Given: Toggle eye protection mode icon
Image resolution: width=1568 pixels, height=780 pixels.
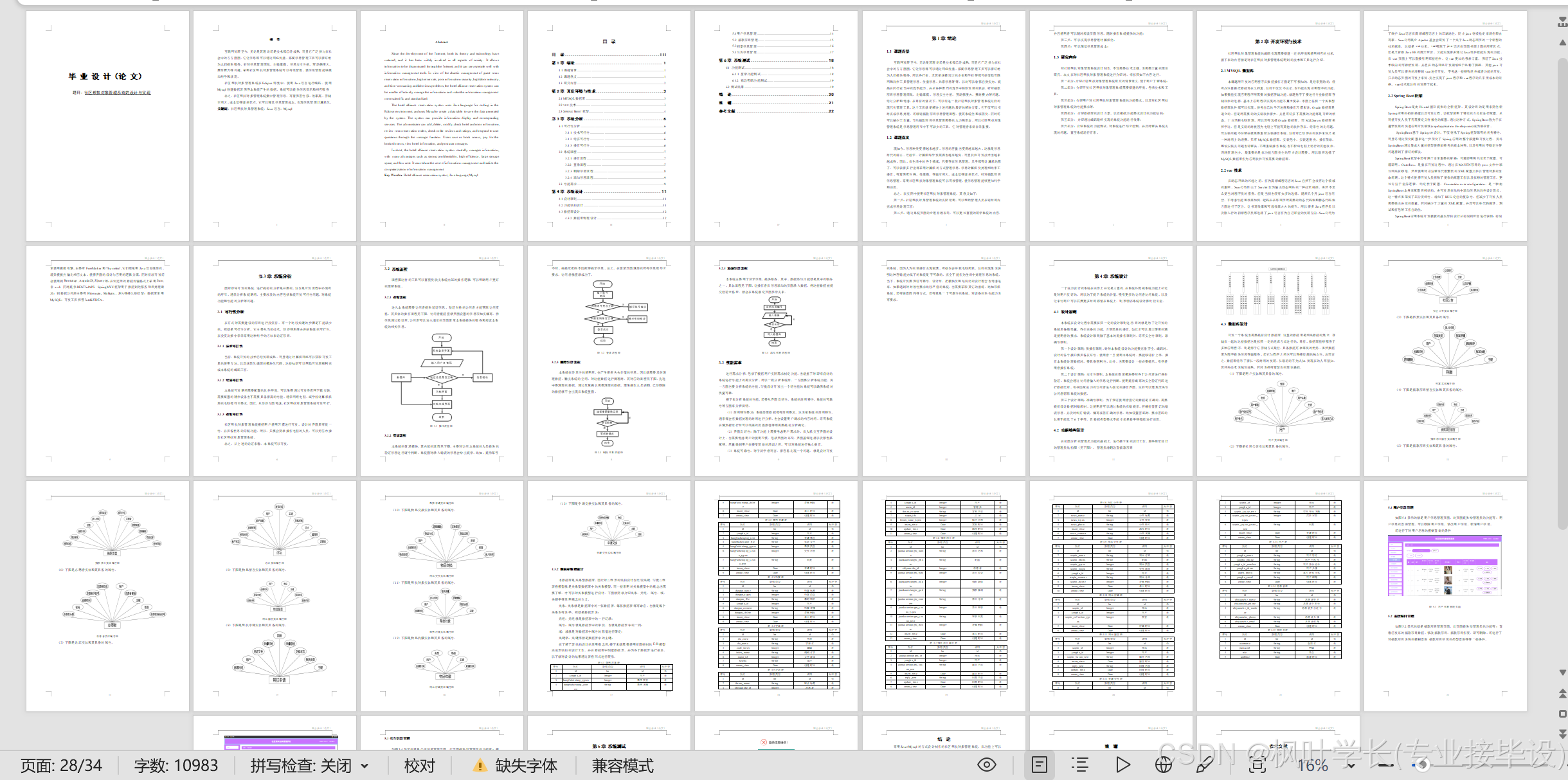Looking at the screenshot, I should [987, 765].
